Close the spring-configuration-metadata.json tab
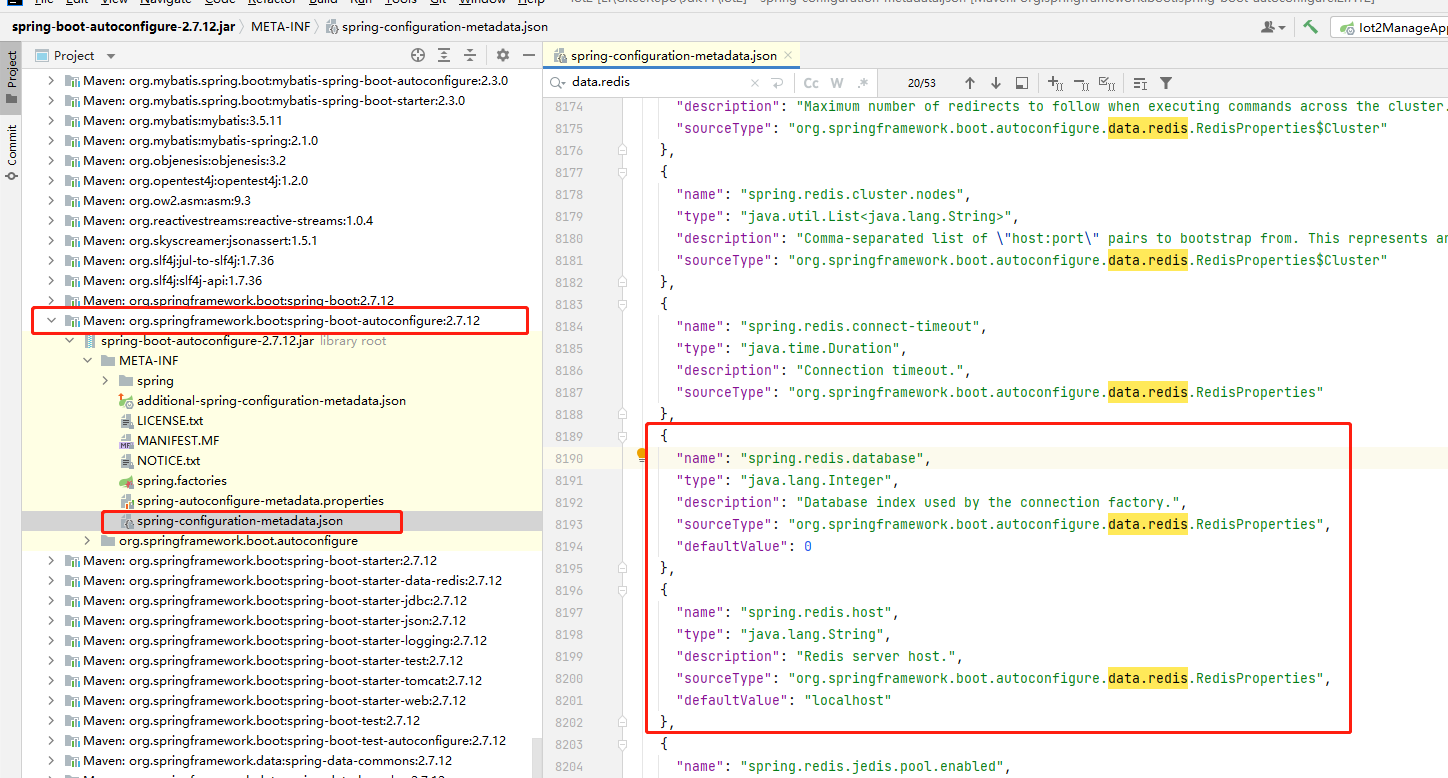The image size is (1448, 778). (x=788, y=56)
